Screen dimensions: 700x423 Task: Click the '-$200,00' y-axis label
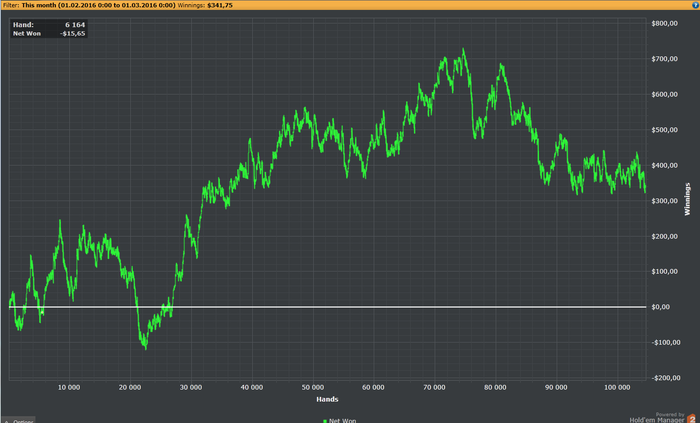tap(666, 378)
